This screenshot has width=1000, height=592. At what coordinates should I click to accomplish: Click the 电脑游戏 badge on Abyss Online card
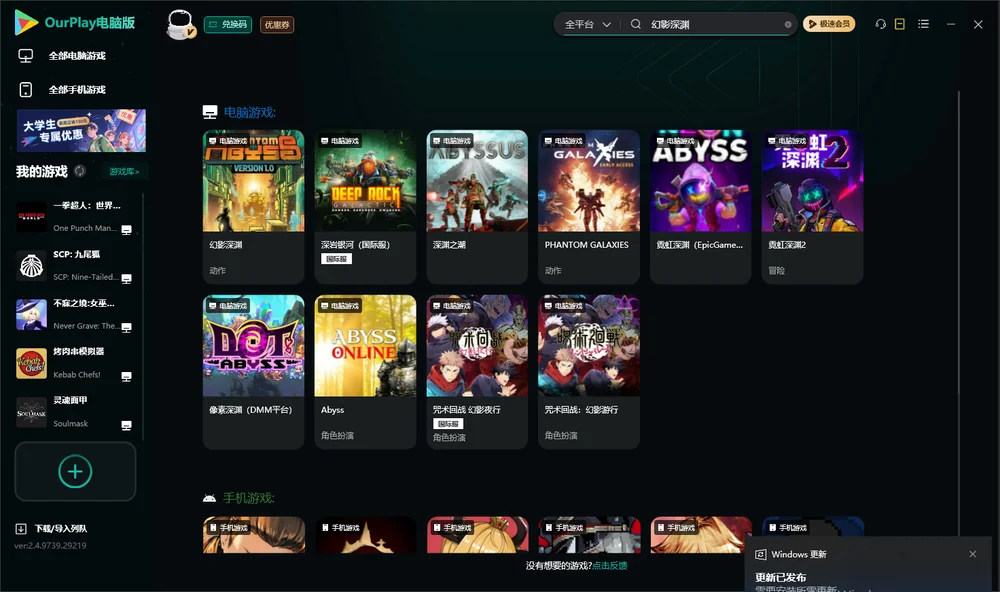pyautogui.click(x=340, y=306)
